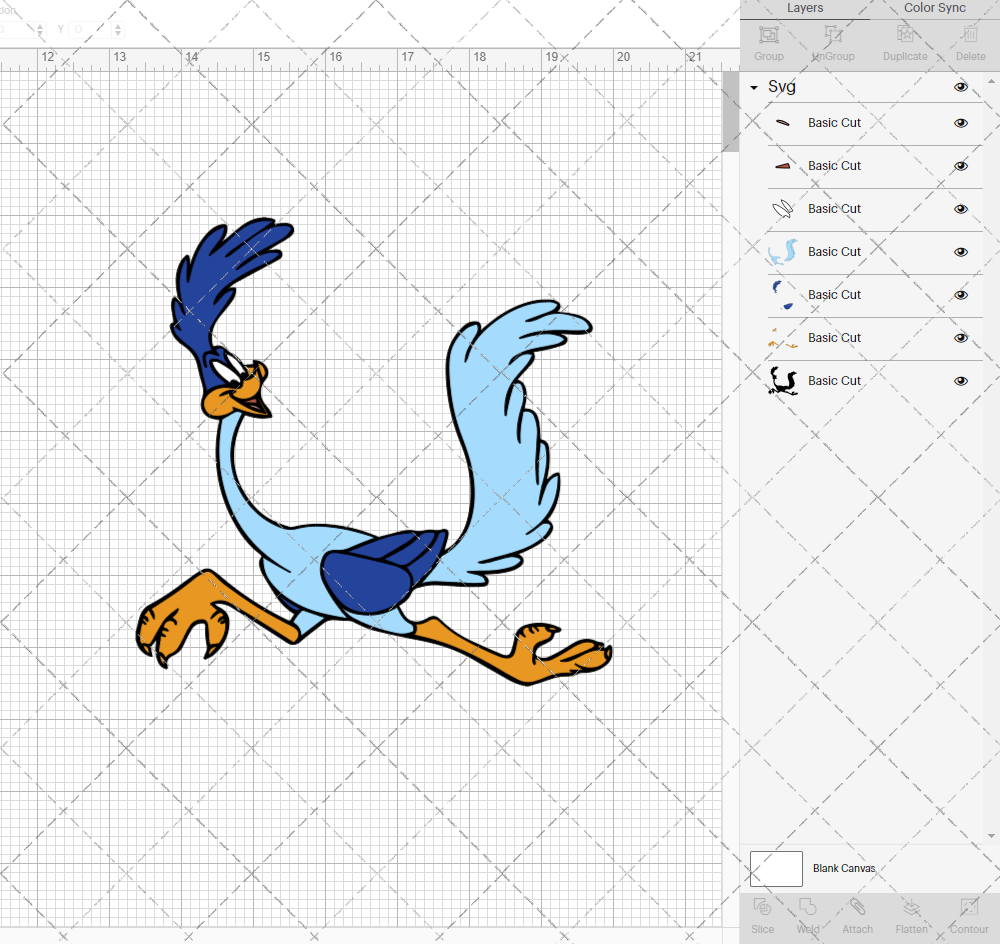Viewport: 1000px width, 944px height.
Task: Toggle visibility of the Svg group
Action: [x=960, y=87]
